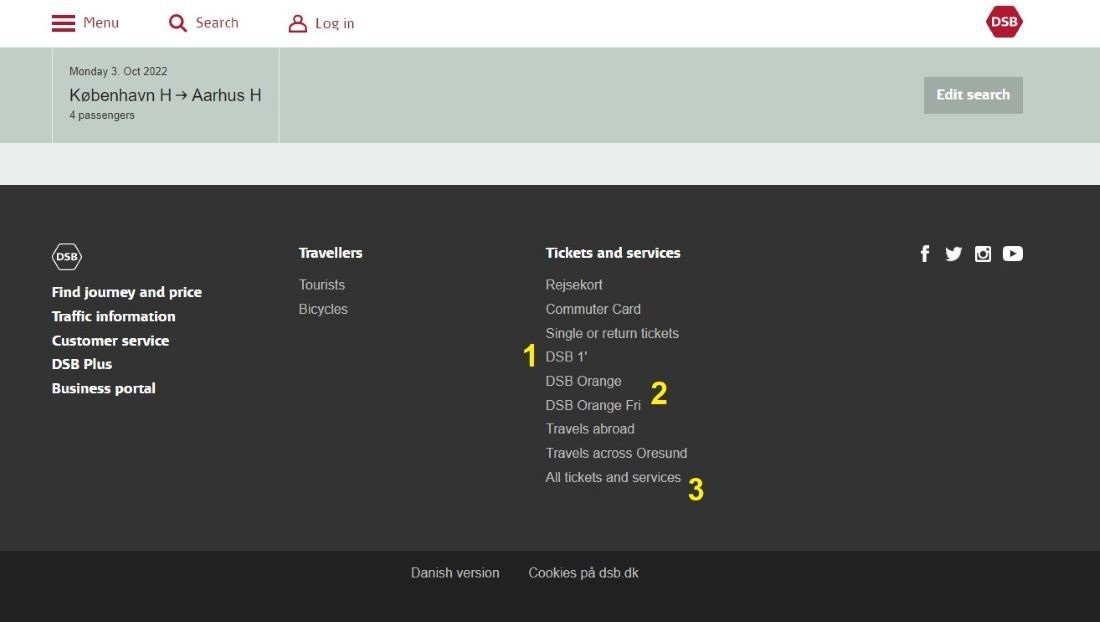Open the Business portal

pos(103,388)
